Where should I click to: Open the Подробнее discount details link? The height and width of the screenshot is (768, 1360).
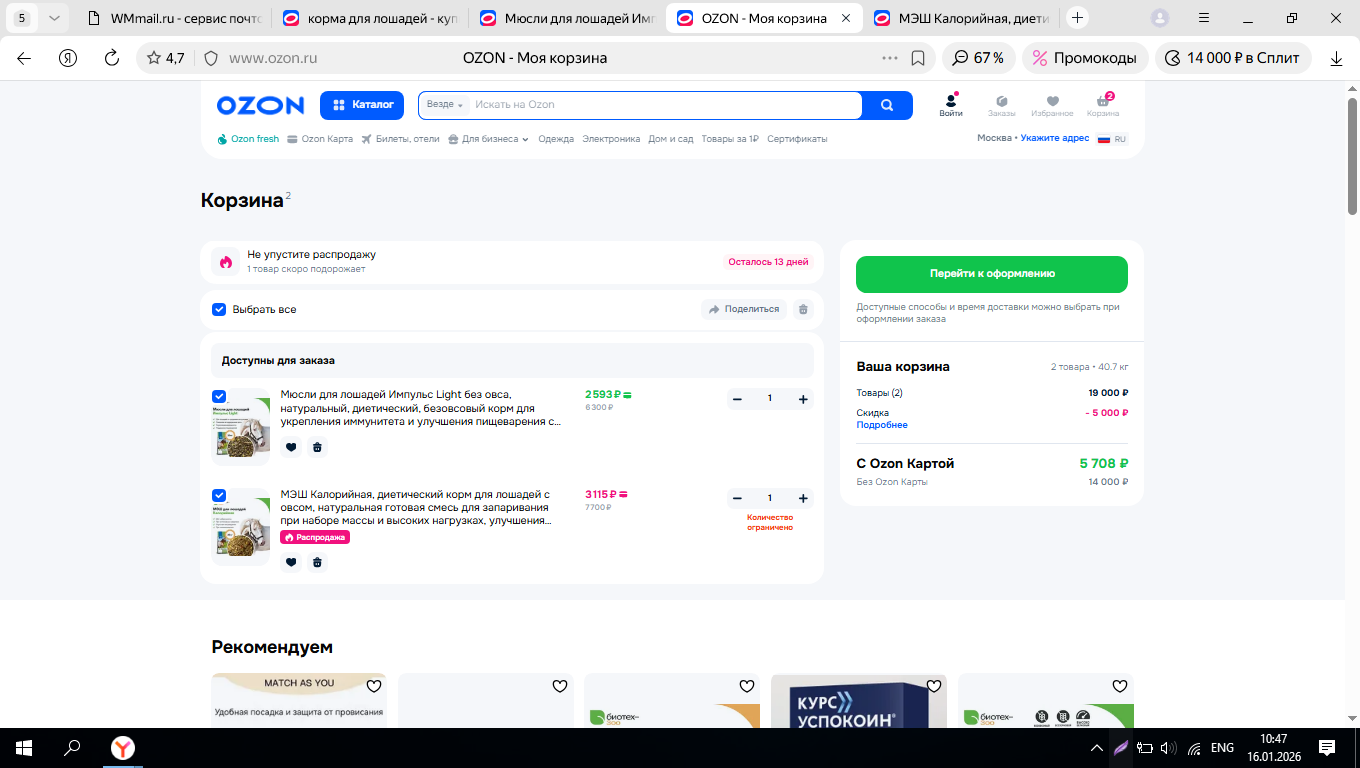point(882,425)
